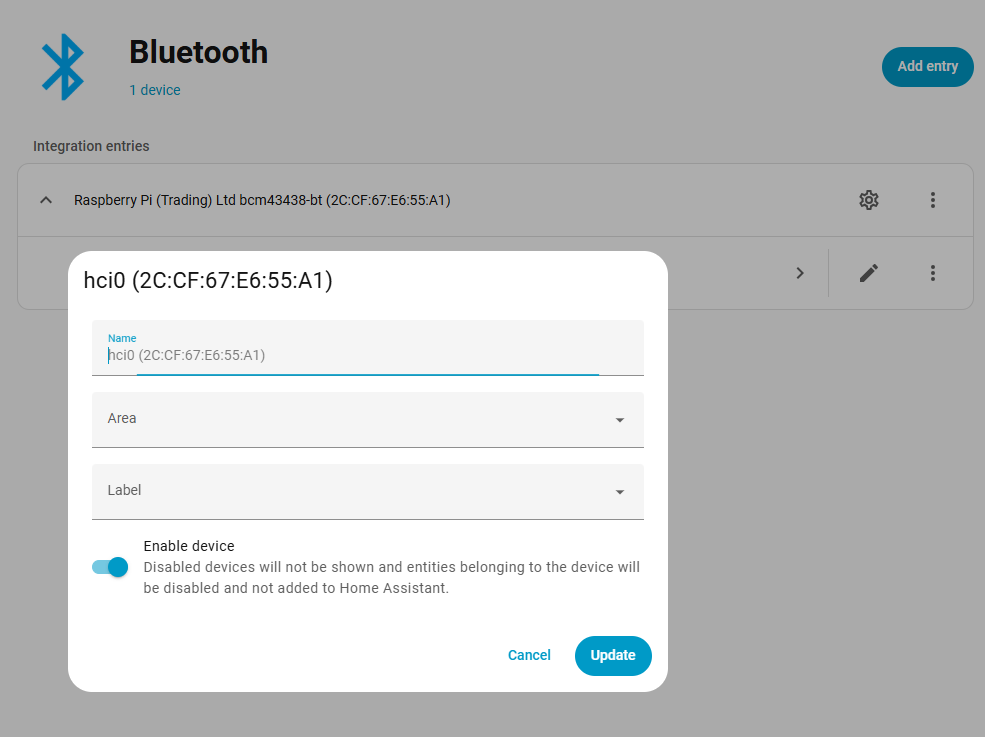Collapse the Raspberry Pi integration entry
The width and height of the screenshot is (985, 737).
click(x=46, y=200)
